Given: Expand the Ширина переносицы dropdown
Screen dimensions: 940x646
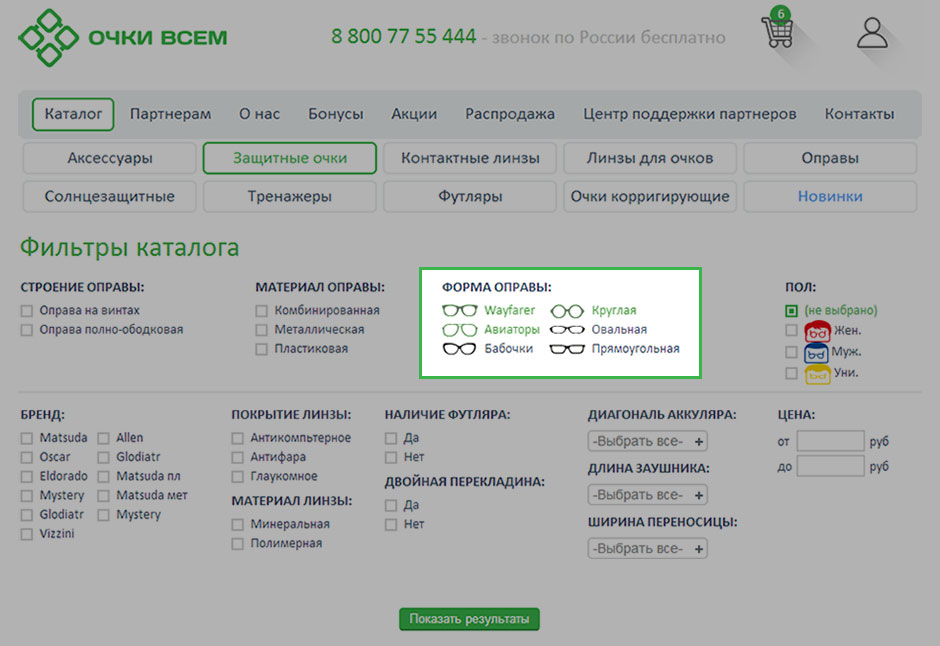Looking at the screenshot, I should coord(647,549).
